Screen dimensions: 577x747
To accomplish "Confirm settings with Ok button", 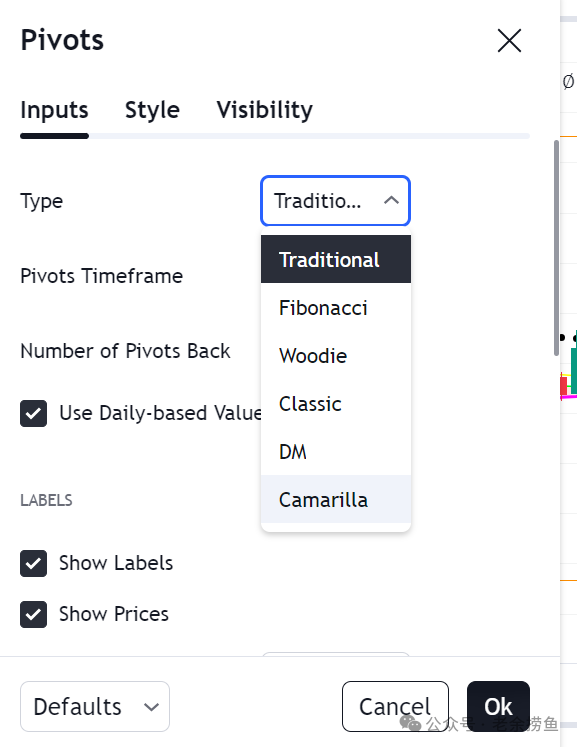I will tap(498, 707).
